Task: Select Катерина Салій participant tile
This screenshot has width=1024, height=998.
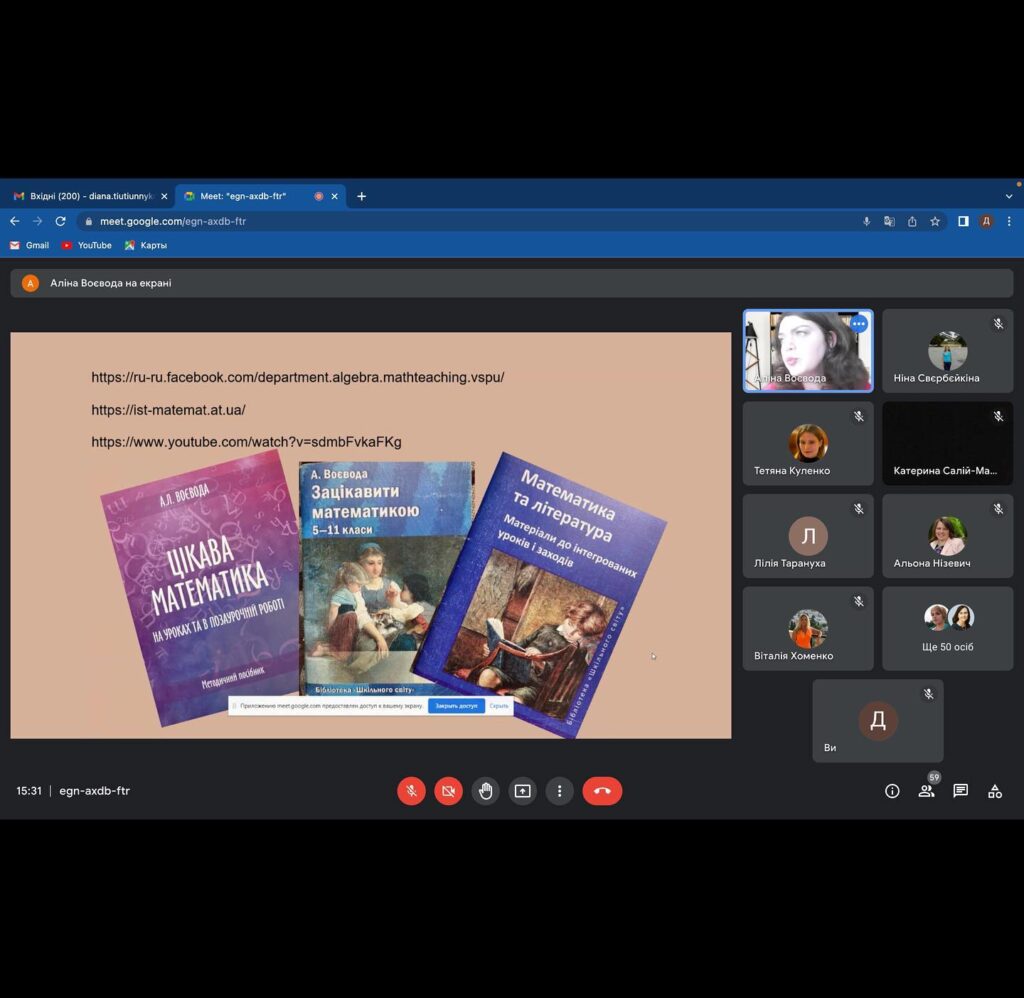Action: [x=948, y=443]
